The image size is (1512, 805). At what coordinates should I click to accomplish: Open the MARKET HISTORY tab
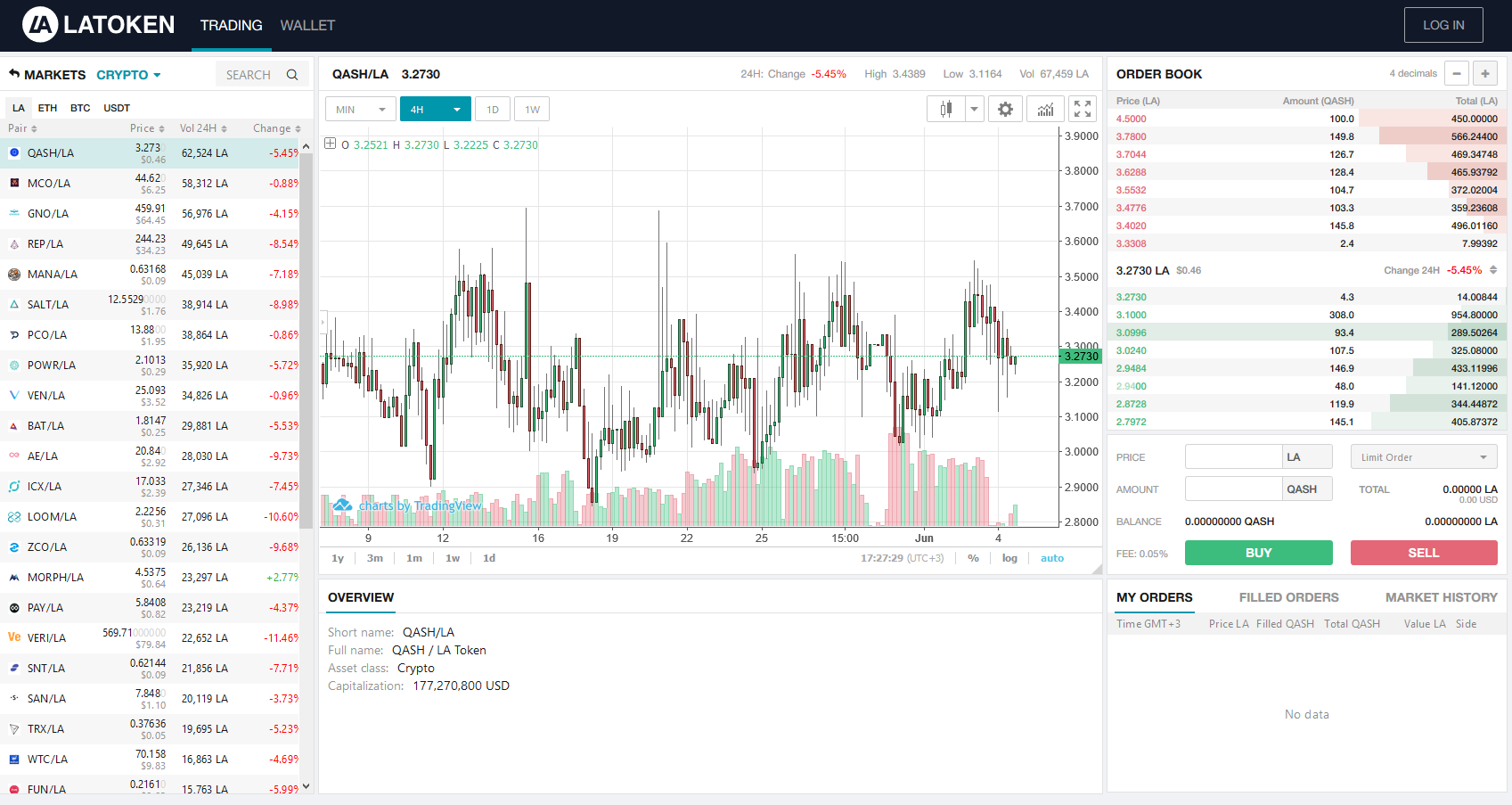coord(1441,597)
